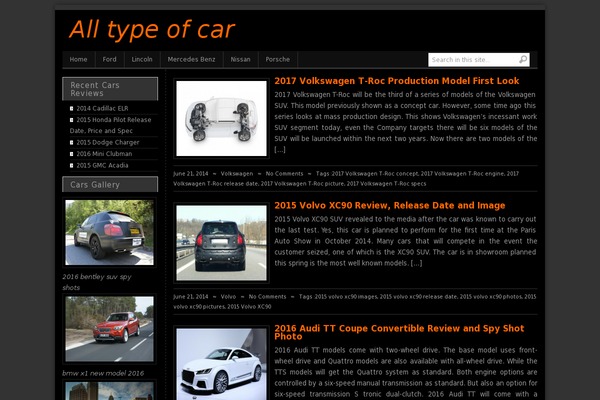Image resolution: width=600 pixels, height=400 pixels.
Task: Click the '2017 Volkswagen T-Roc concept' tag
Action: pos(375,174)
